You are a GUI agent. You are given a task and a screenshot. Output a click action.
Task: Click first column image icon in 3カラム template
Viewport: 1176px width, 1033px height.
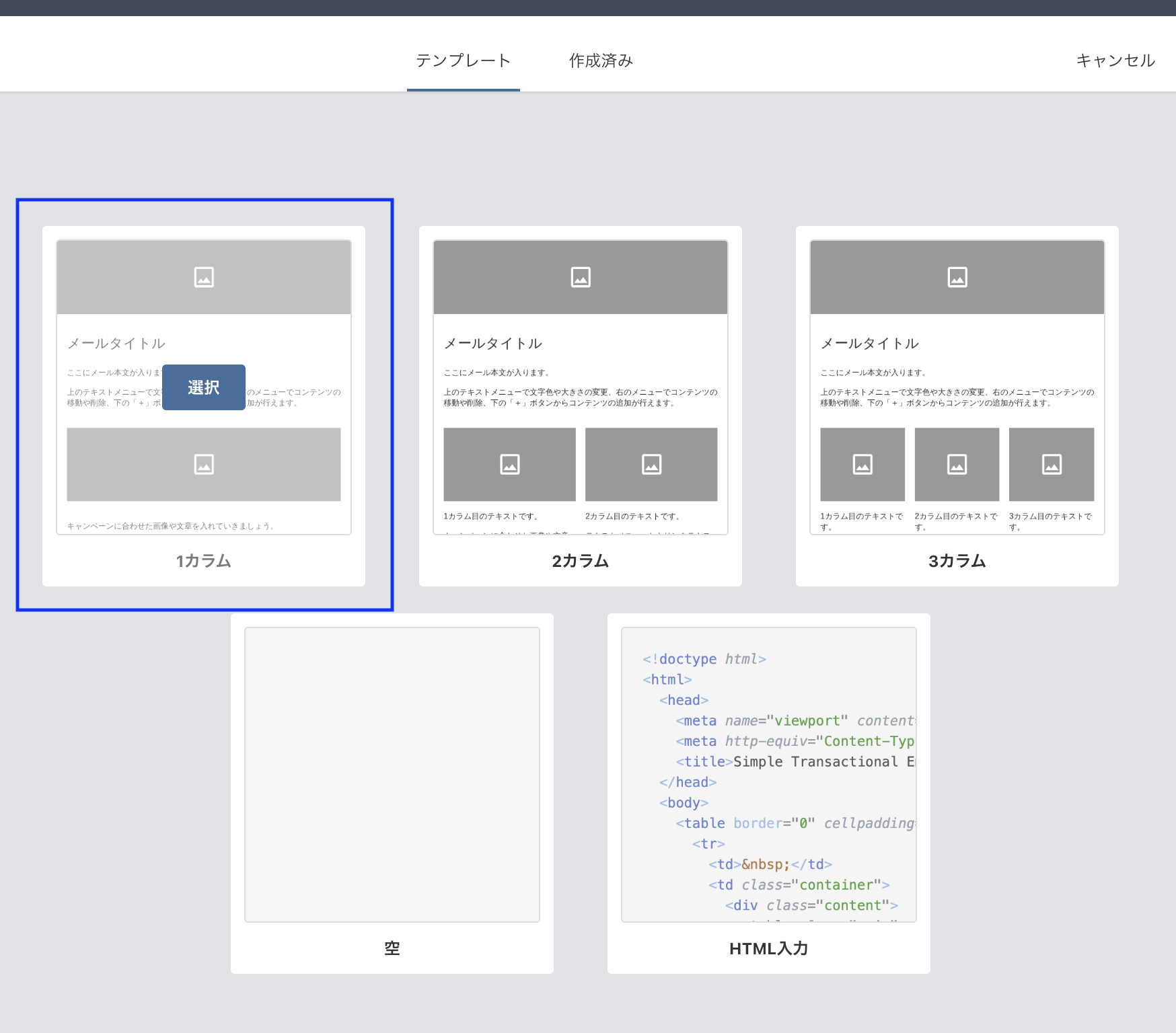[x=862, y=464]
